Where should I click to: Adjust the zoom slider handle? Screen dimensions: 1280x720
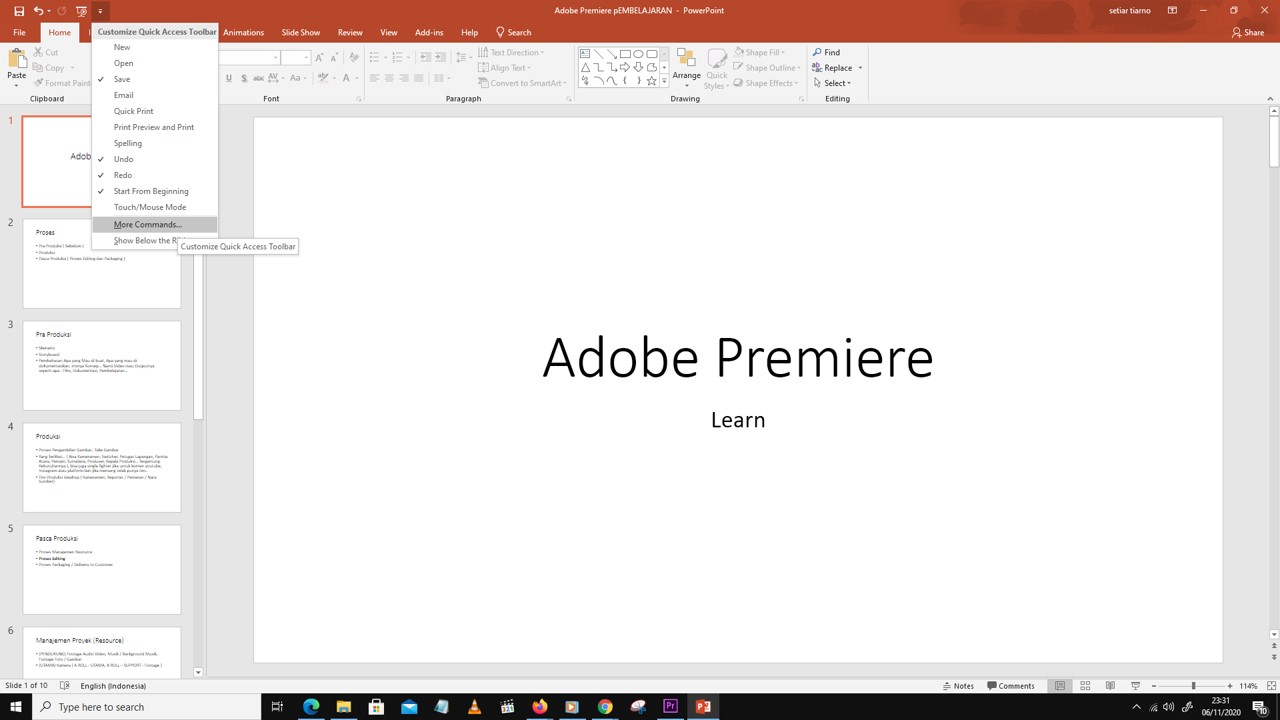pyautogui.click(x=1193, y=686)
